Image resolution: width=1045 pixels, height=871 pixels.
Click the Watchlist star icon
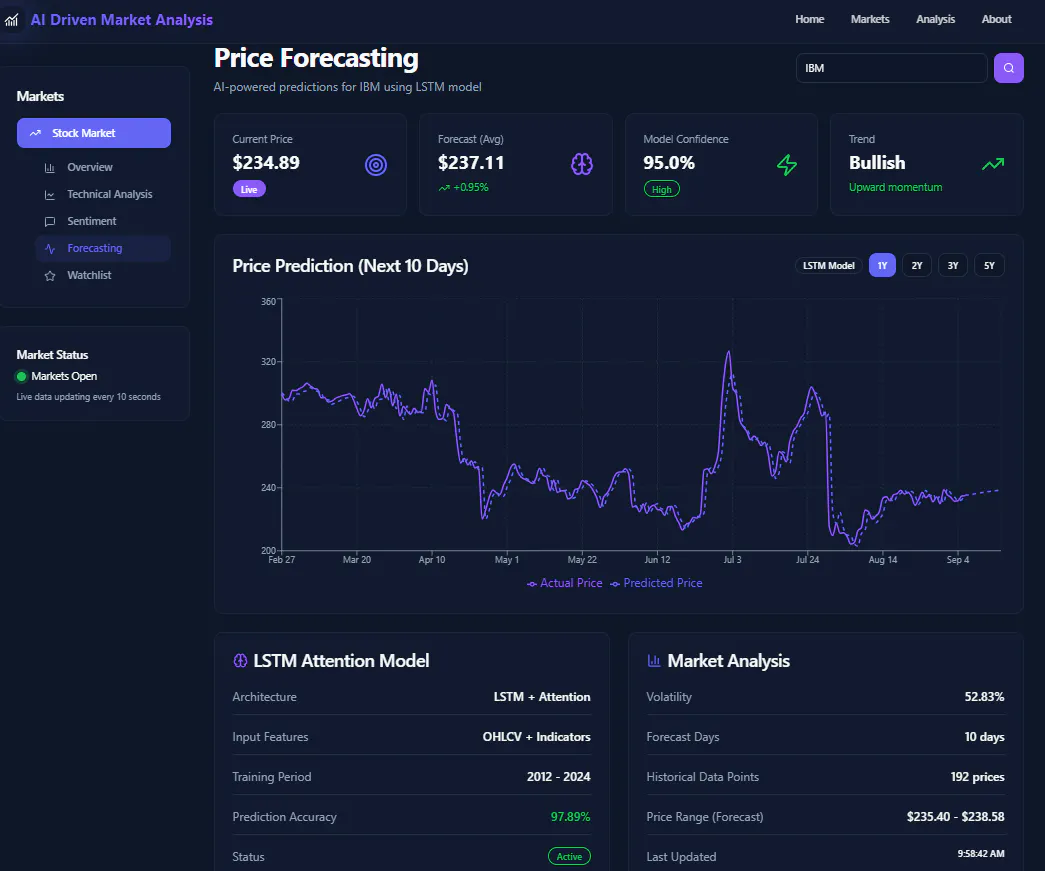point(50,275)
